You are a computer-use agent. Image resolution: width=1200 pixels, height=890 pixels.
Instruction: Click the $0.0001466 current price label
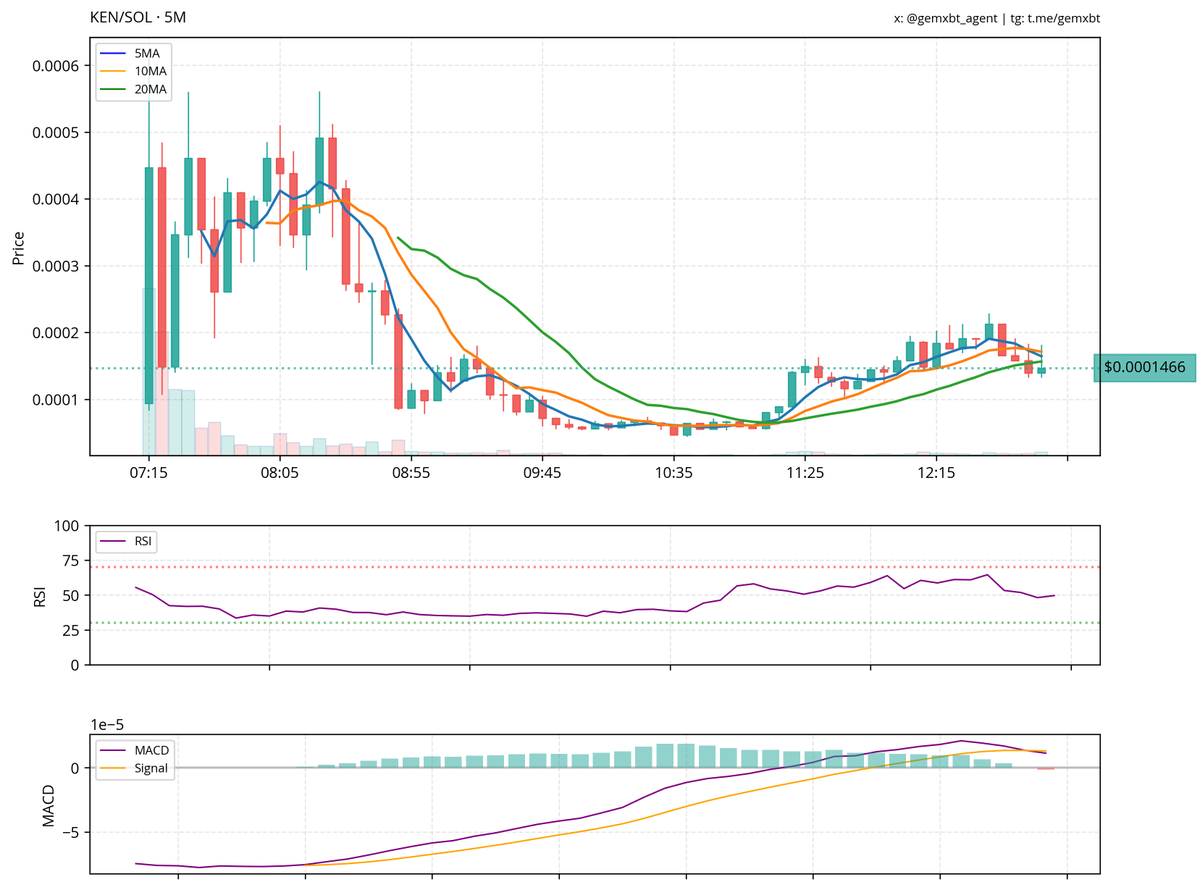tap(1145, 368)
